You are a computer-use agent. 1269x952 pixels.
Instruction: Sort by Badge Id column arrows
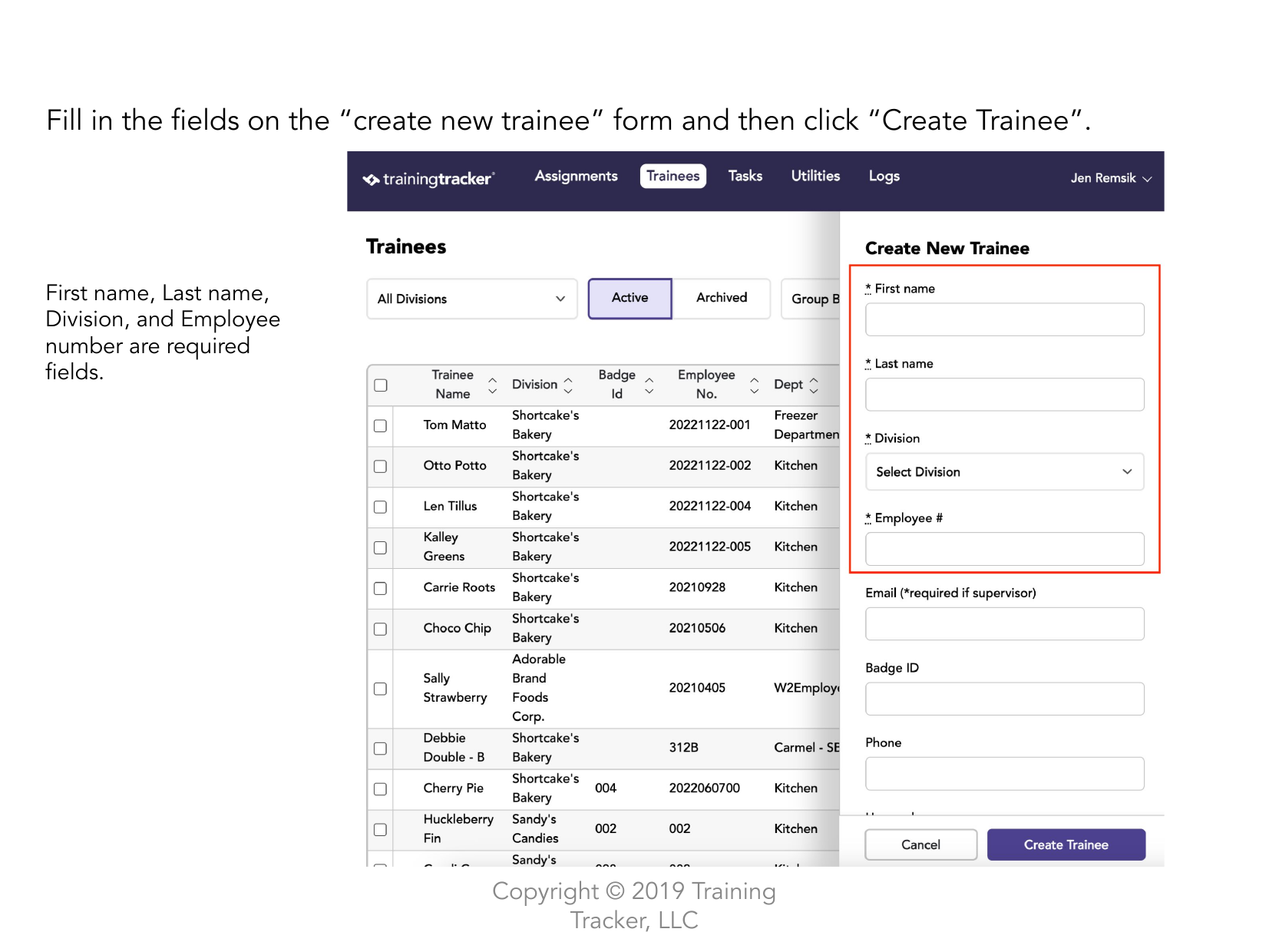pyautogui.click(x=649, y=385)
